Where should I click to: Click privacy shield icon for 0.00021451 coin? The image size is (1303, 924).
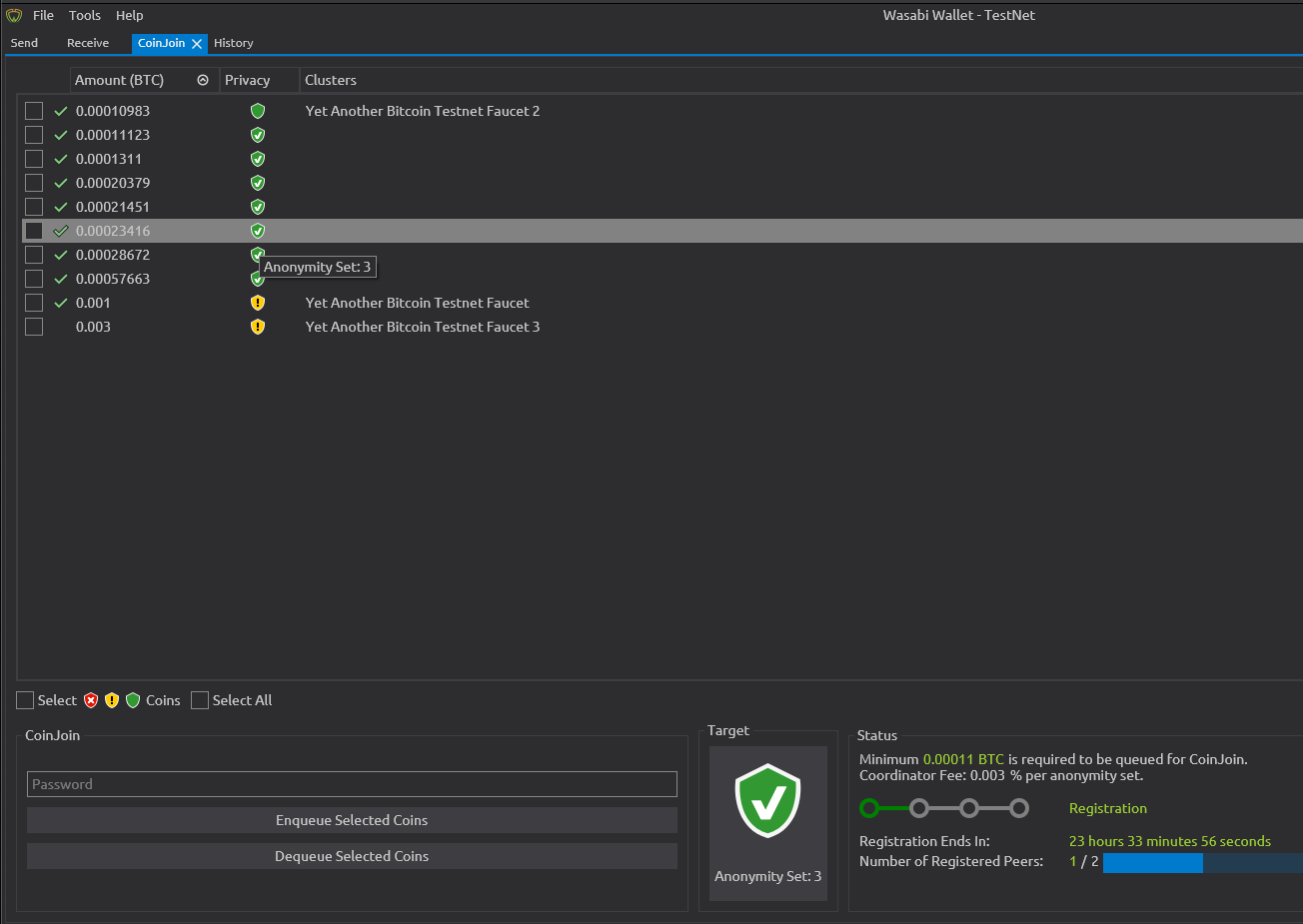(258, 207)
